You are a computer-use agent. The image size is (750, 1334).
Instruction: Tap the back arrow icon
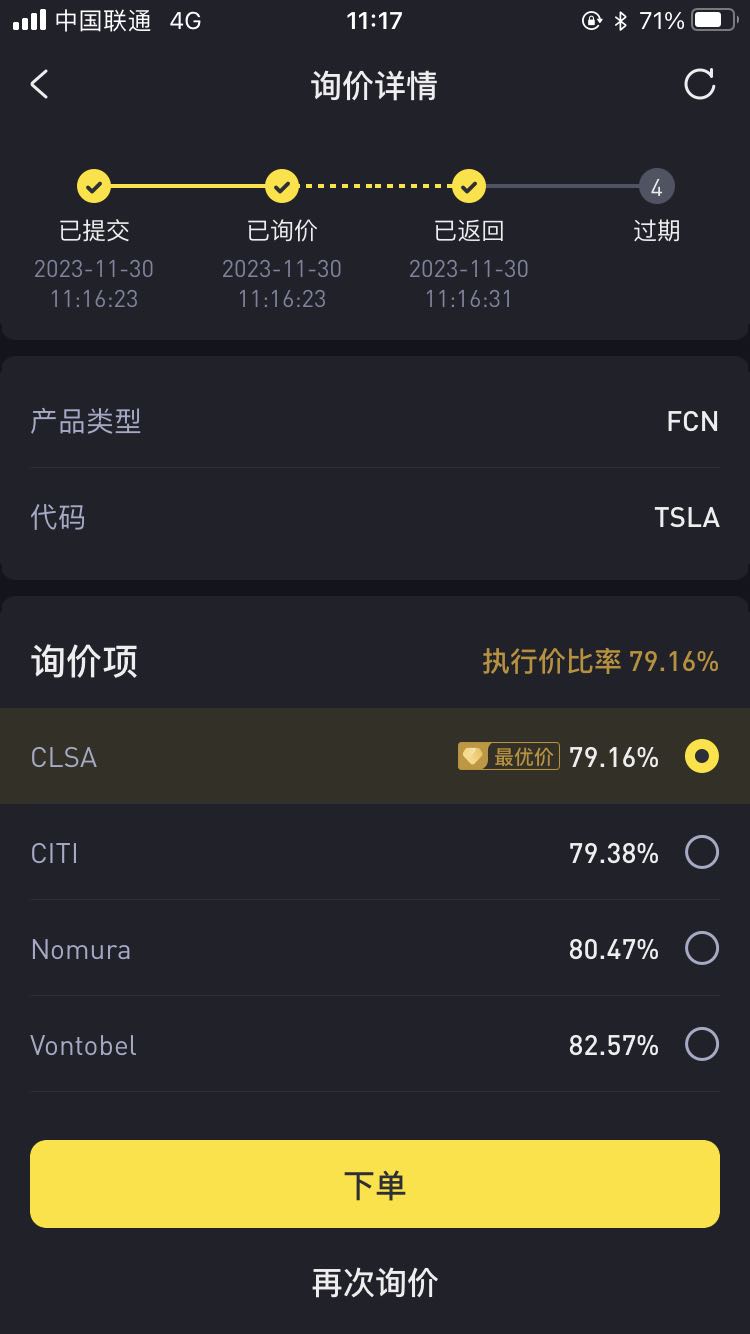pos(39,85)
